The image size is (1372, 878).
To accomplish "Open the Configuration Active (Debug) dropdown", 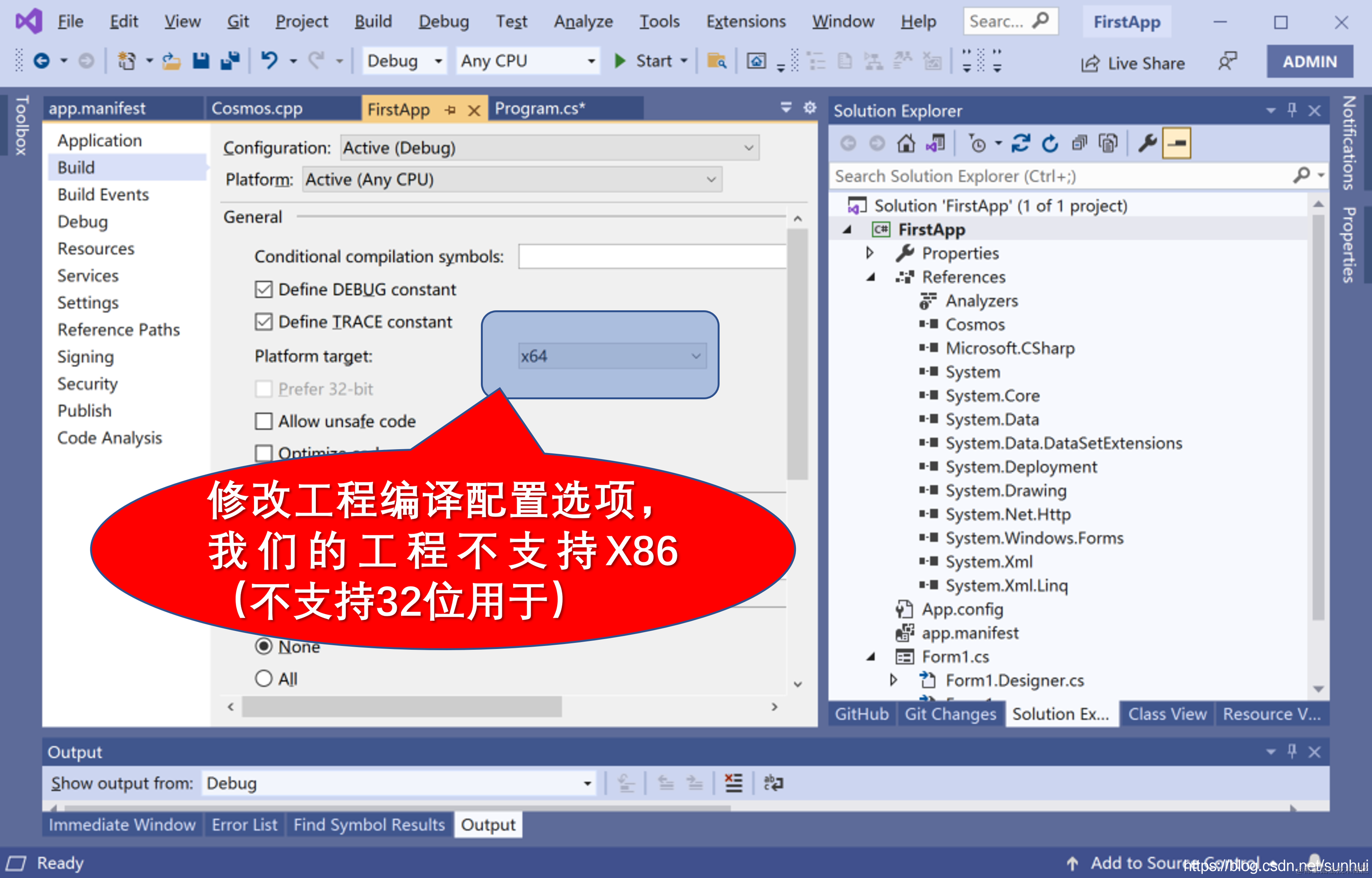I will (549, 148).
